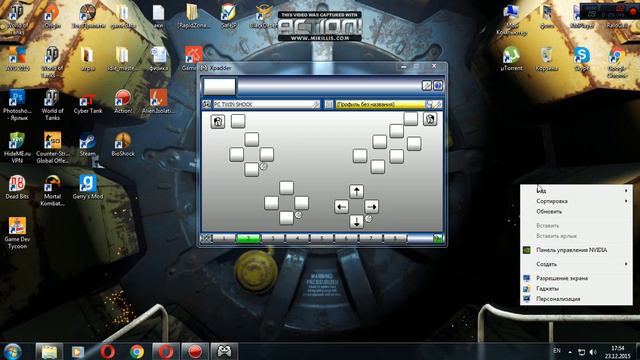This screenshot has height=360, width=640.
Task: Expand the Создать submenu arrow
Action: click(626, 264)
